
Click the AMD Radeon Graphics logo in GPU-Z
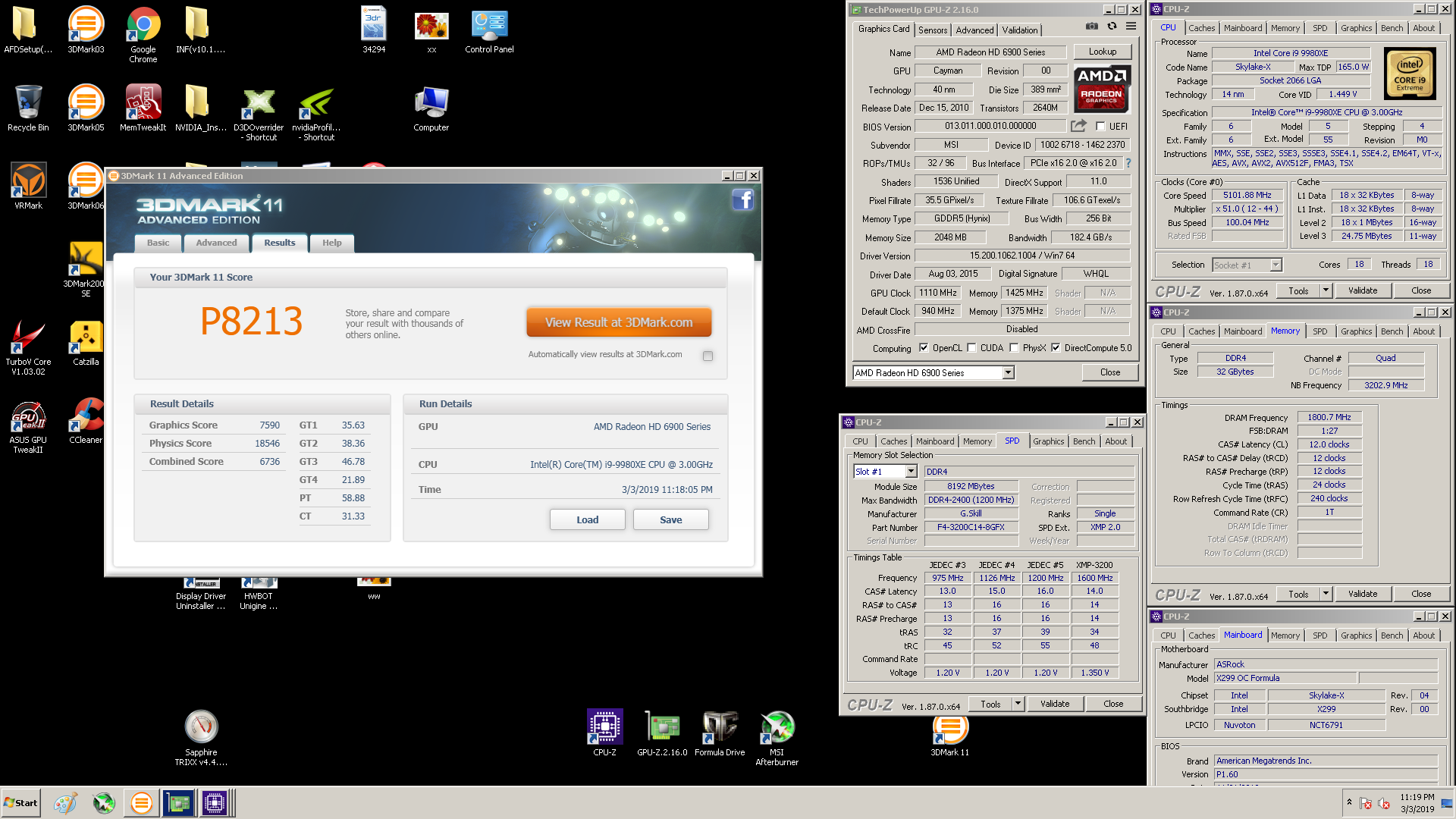click(1102, 89)
